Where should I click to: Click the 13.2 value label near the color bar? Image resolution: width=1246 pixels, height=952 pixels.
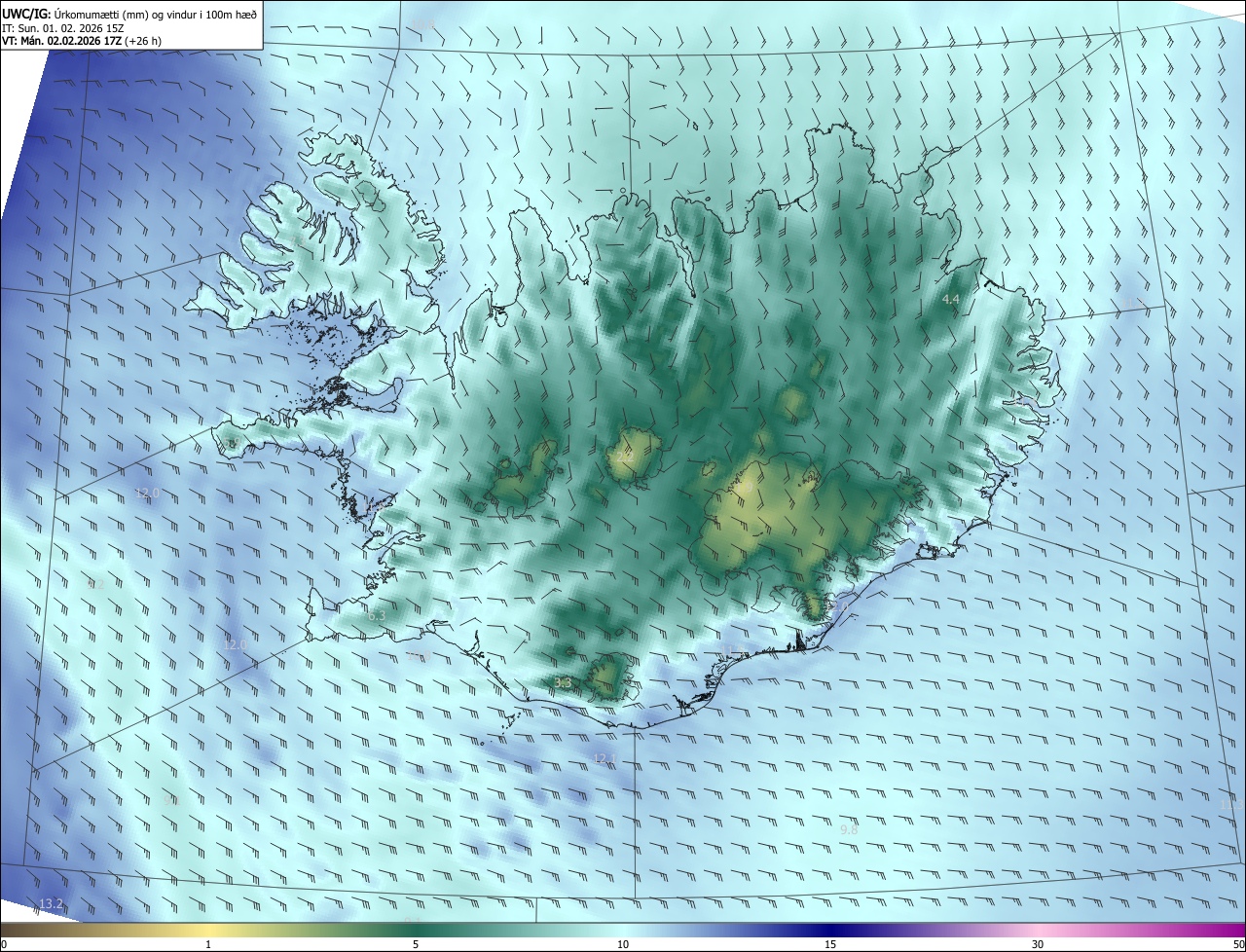pos(51,904)
